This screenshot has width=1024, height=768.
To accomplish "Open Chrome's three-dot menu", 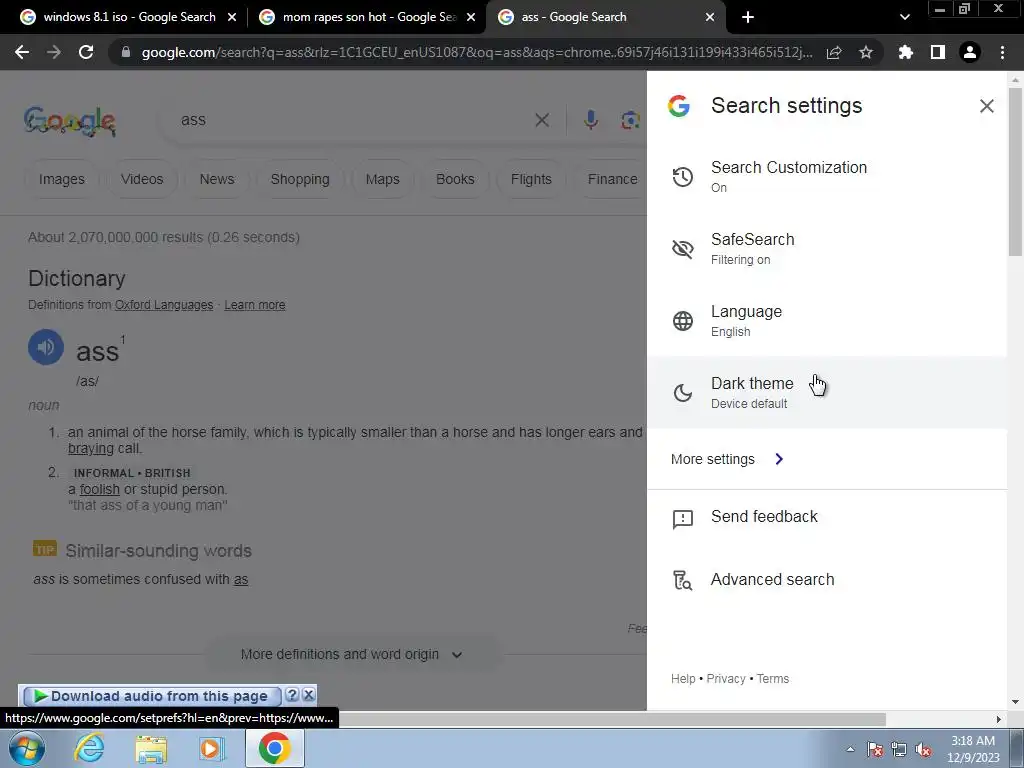I will point(1002,52).
